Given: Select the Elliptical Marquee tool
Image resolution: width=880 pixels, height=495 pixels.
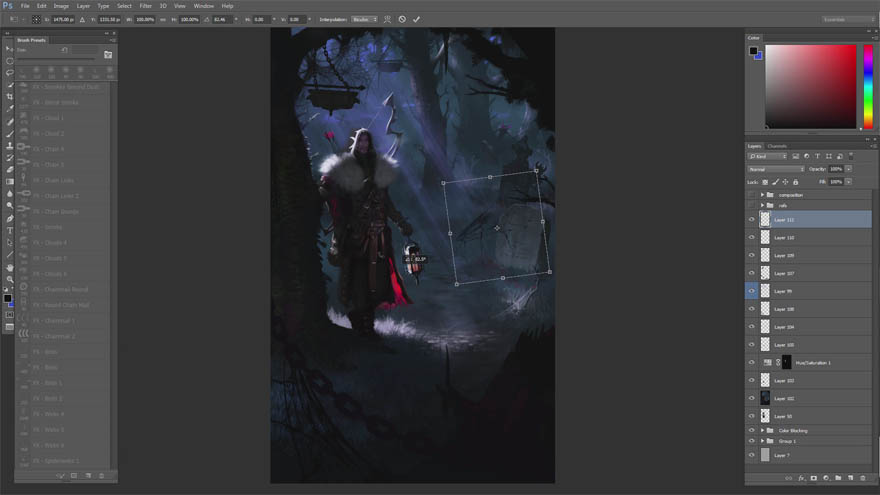Looking at the screenshot, I should 10,61.
